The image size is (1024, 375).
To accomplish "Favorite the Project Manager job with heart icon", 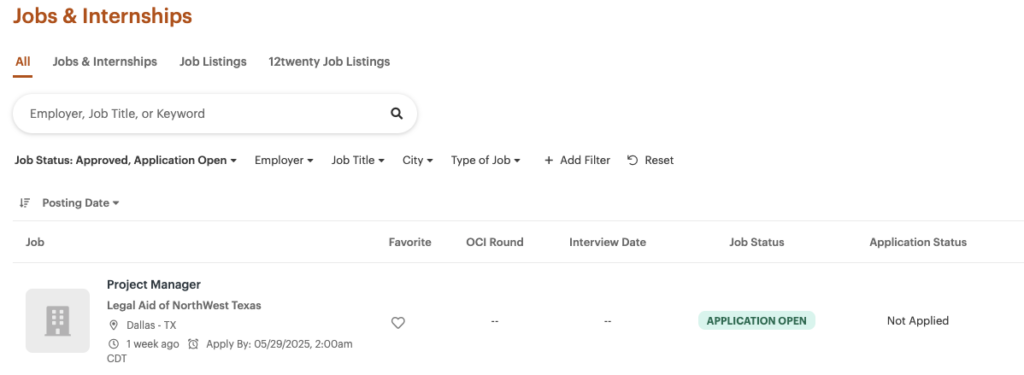I will (x=398, y=323).
